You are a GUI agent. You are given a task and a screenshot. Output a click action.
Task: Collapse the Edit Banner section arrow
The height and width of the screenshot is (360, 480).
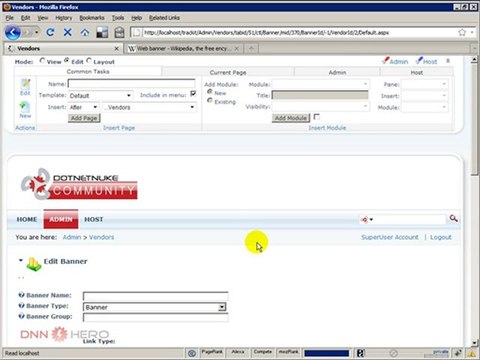click(x=21, y=260)
